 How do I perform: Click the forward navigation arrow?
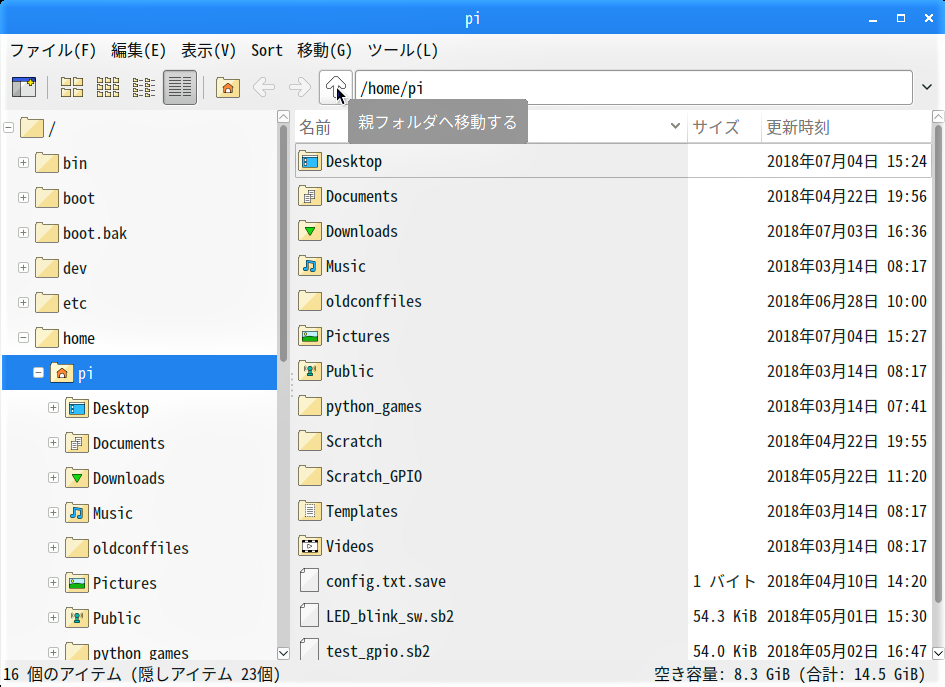point(300,87)
